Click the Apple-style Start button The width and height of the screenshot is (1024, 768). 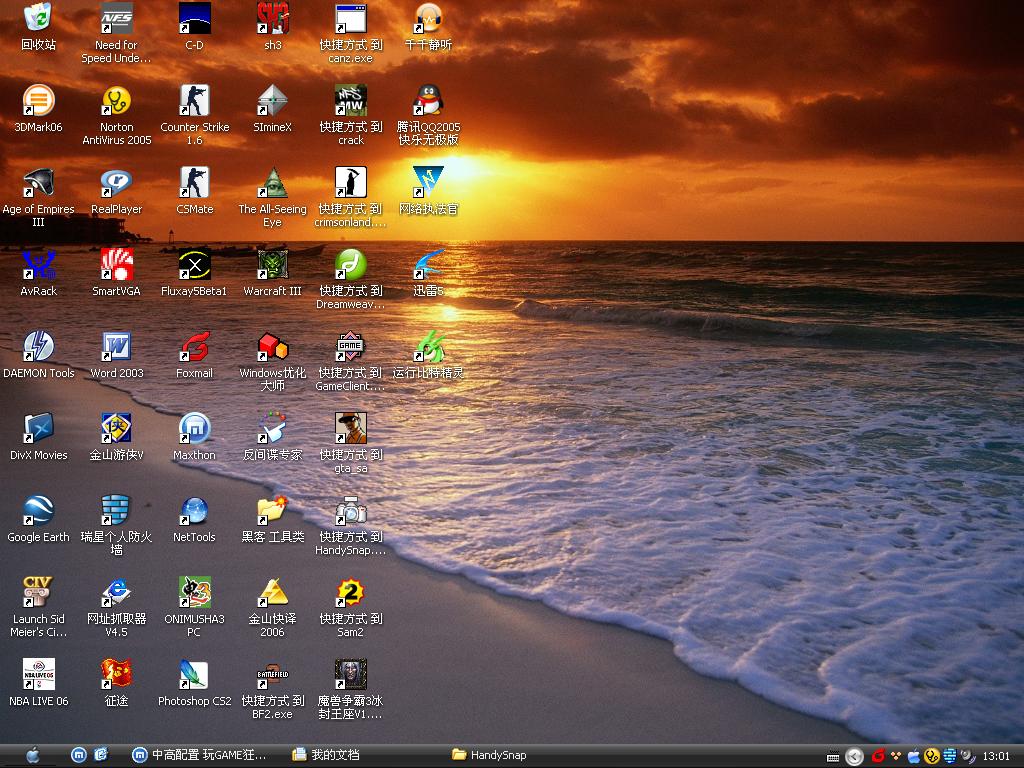[x=32, y=755]
